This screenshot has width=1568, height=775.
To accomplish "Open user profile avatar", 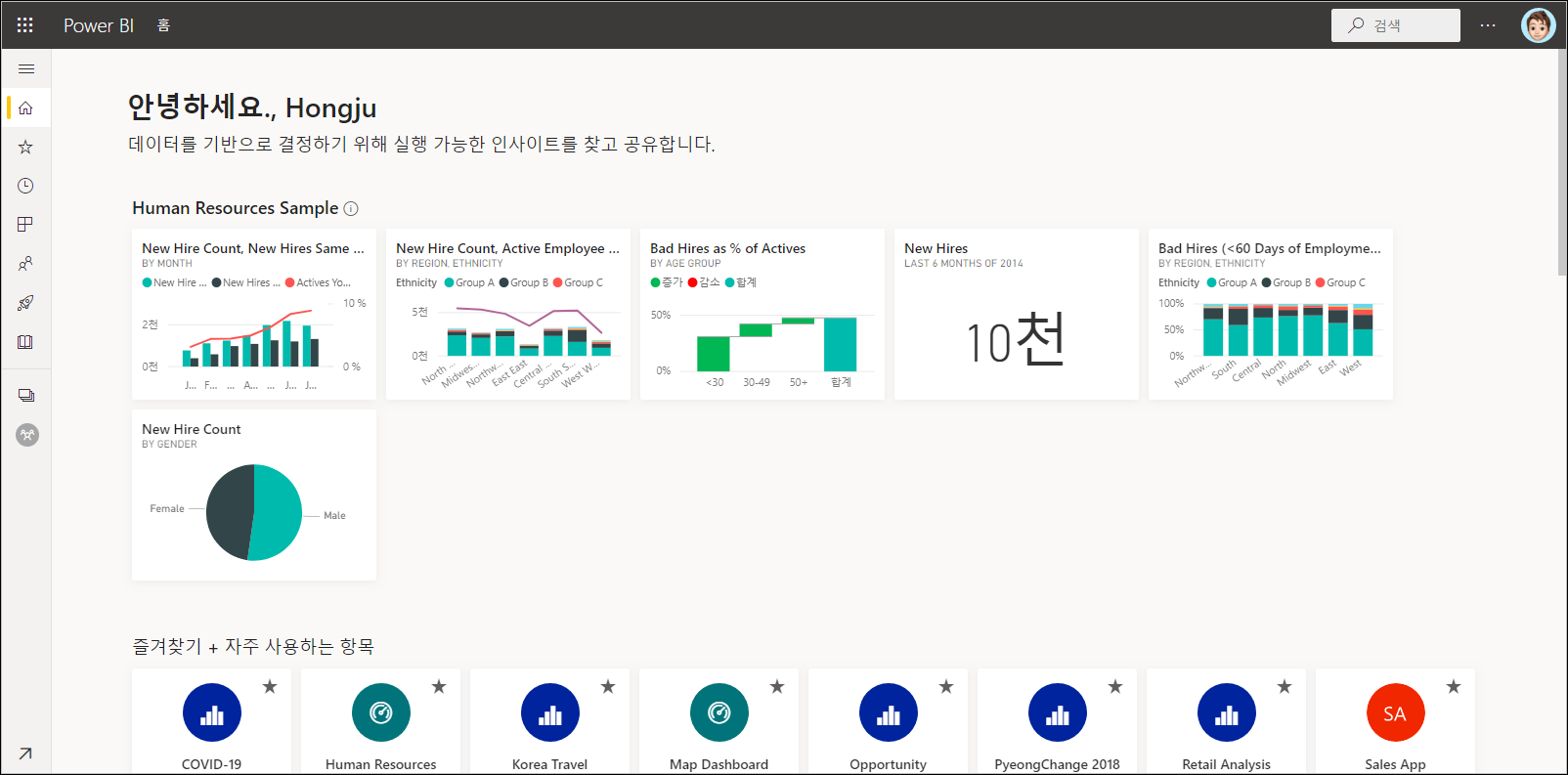I will (x=1538, y=25).
